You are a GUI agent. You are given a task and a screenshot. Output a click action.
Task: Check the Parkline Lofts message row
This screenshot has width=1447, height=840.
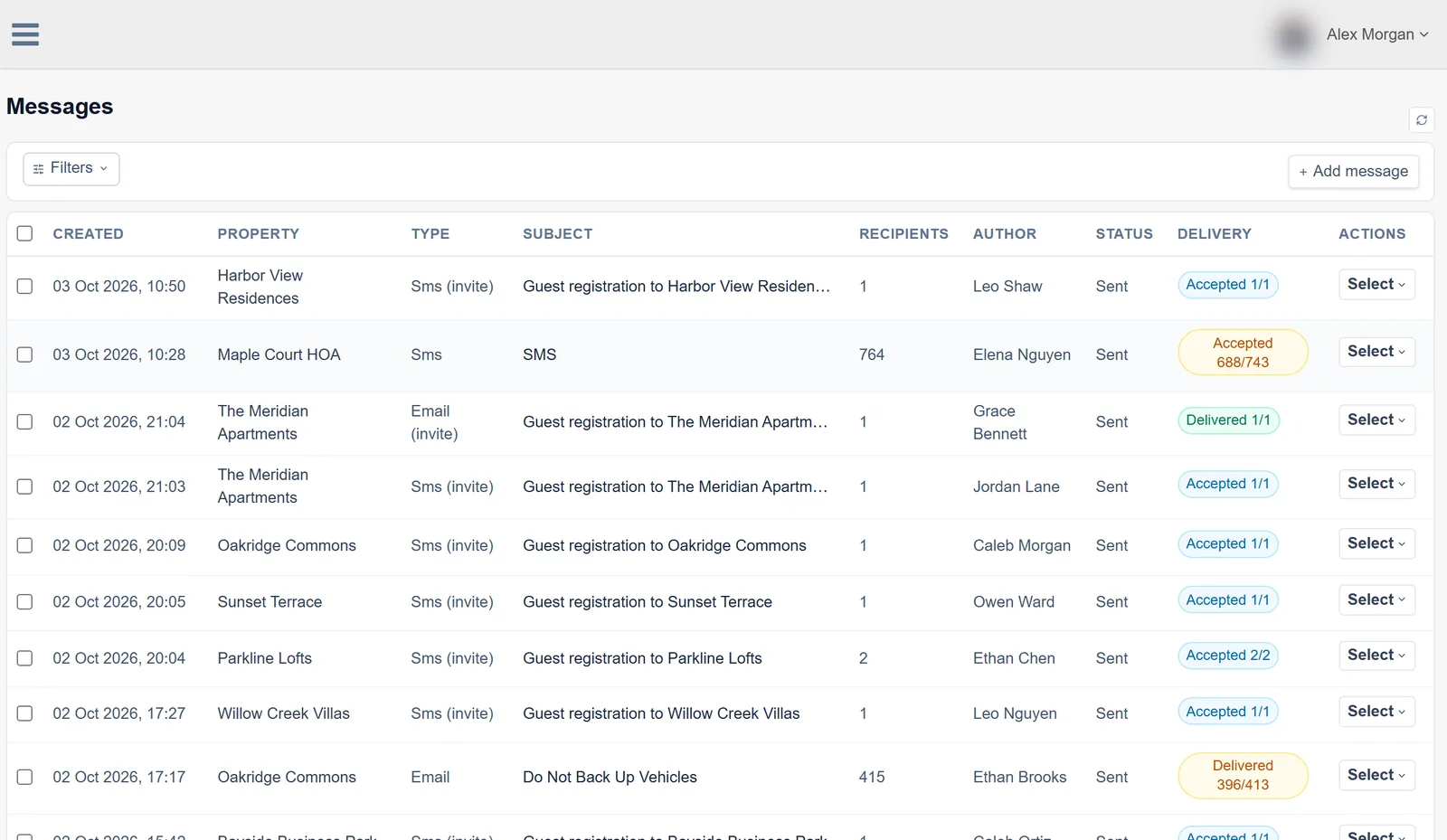click(24, 658)
